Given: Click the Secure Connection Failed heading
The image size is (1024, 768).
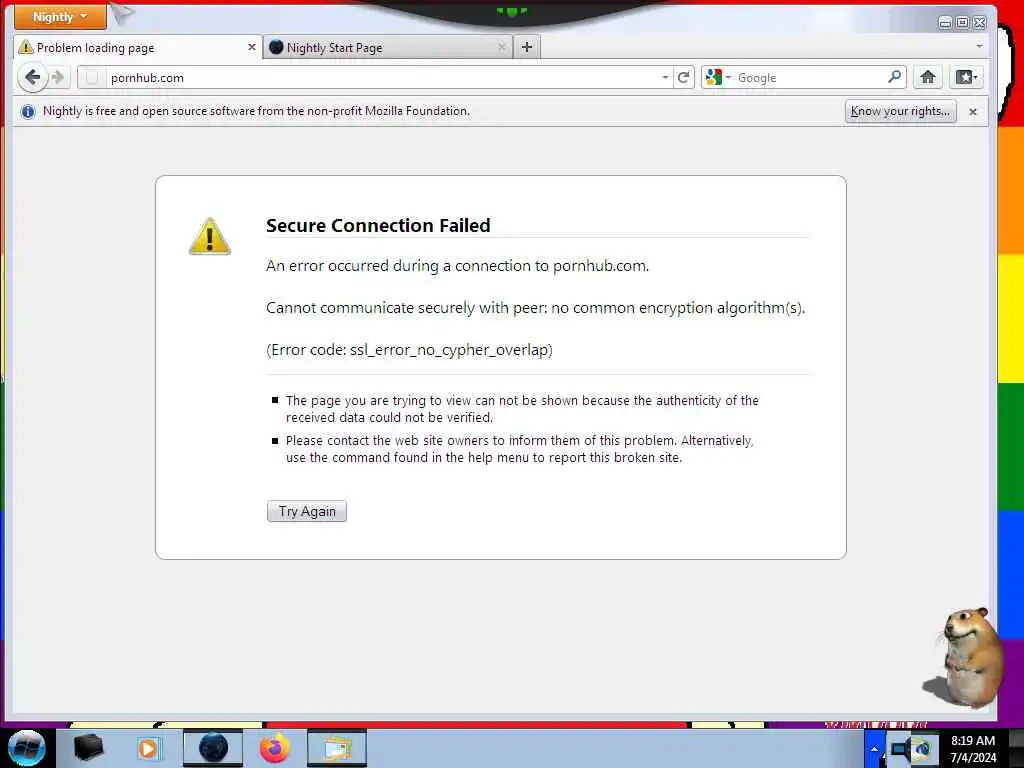Looking at the screenshot, I should pos(378,226).
